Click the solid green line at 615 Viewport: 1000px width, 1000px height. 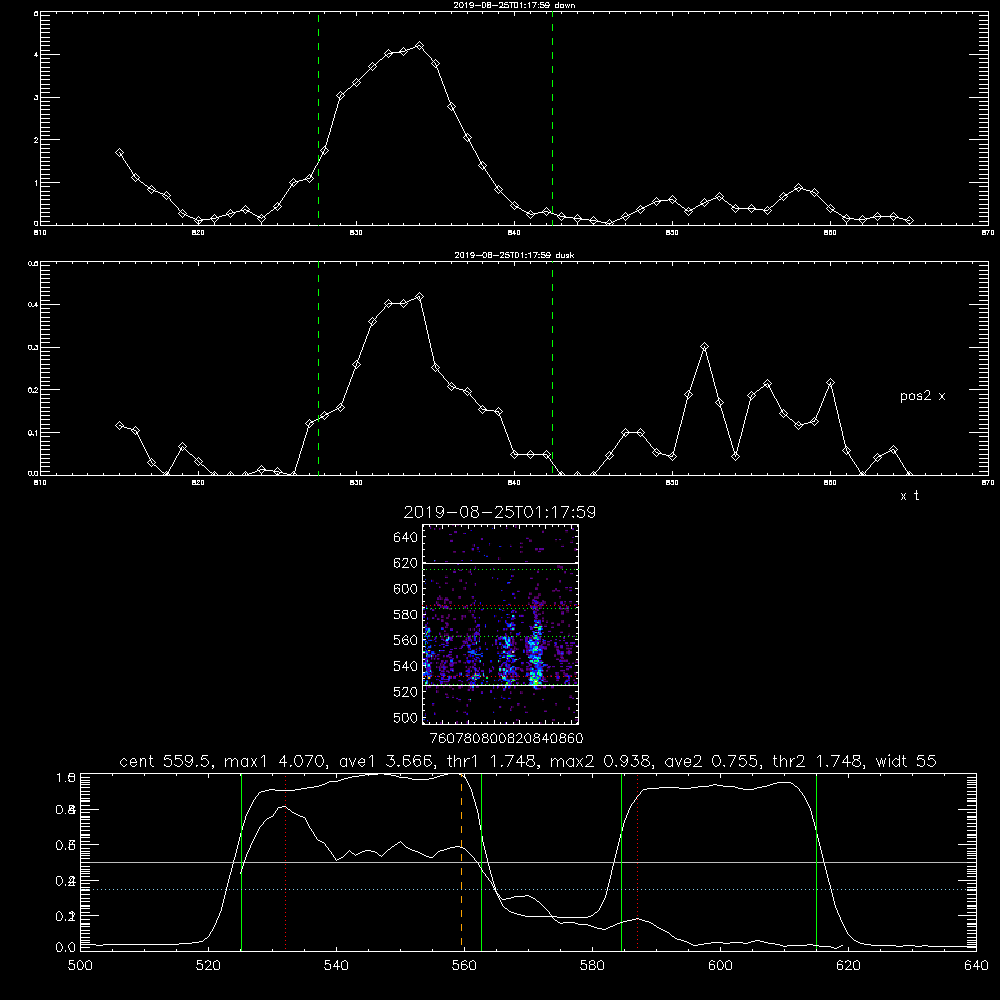816,862
